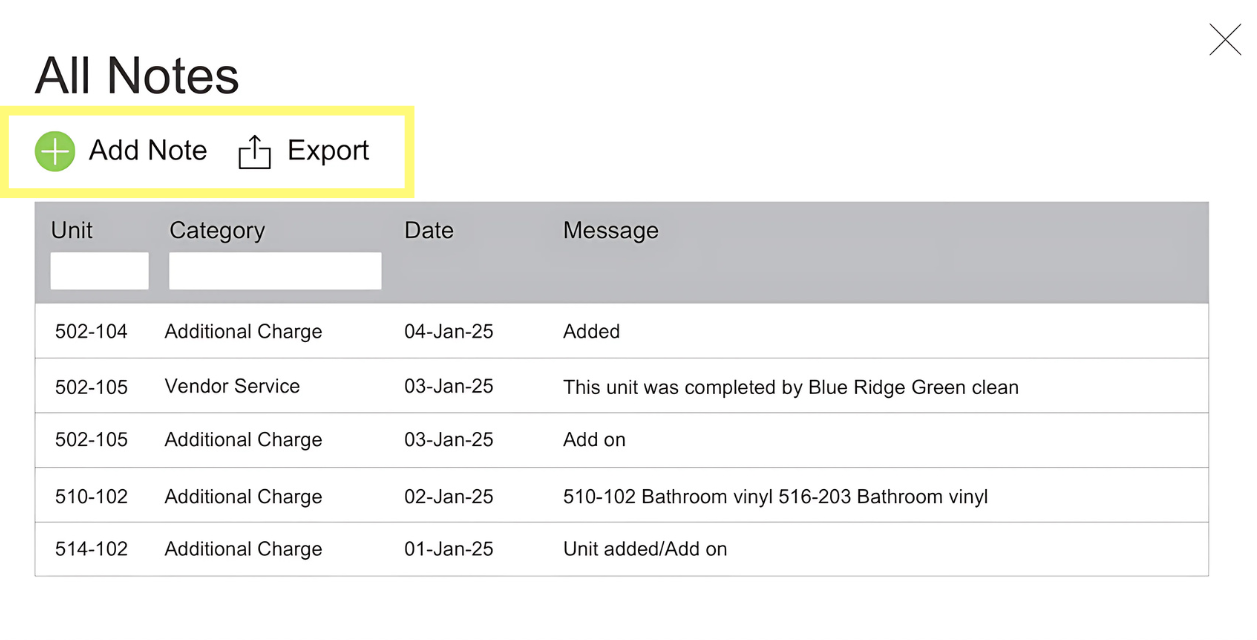Click the Blue Ridge Green clean message
The image size is (1257, 640).
click(790, 387)
